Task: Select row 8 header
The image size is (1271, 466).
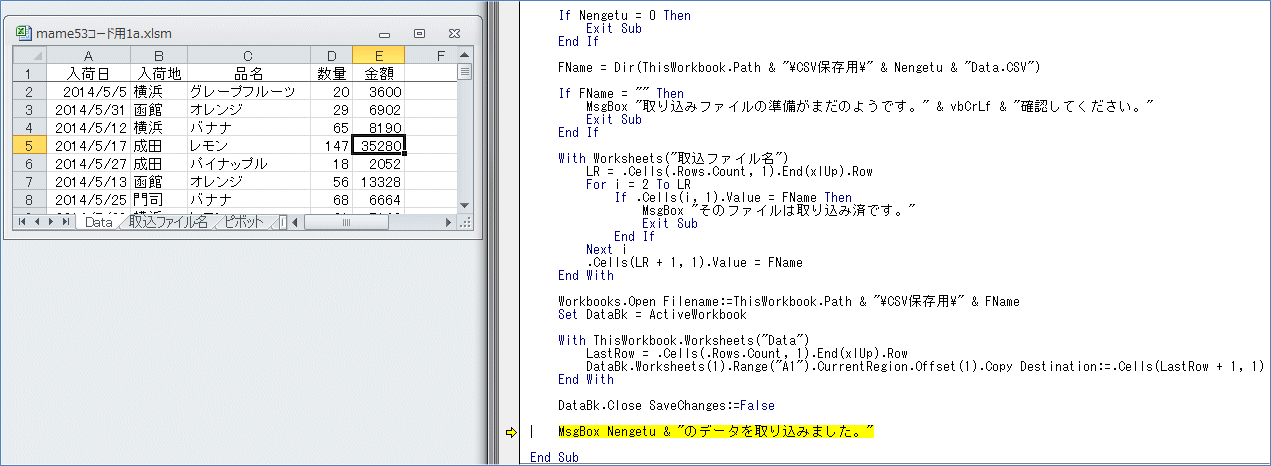Action: tap(28, 199)
